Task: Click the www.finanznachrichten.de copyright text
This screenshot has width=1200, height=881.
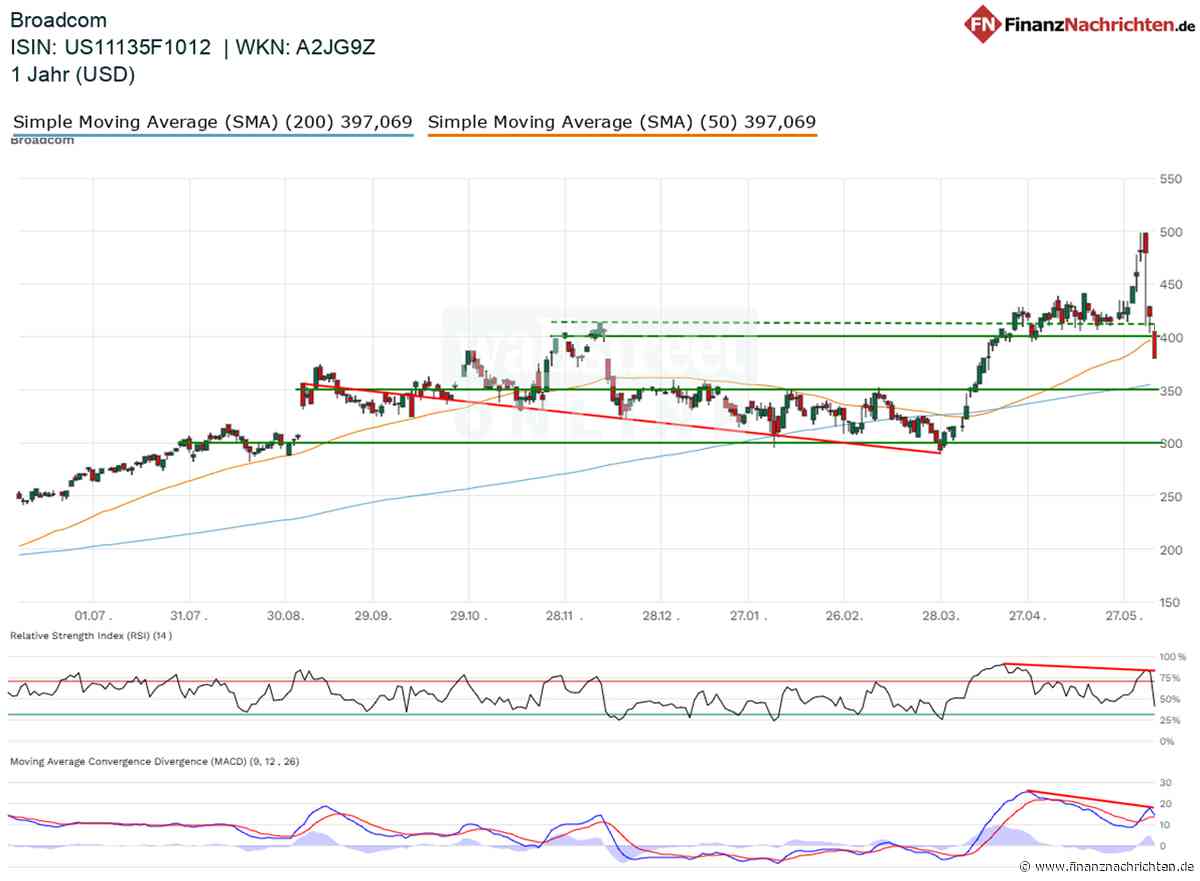Action: click(1107, 866)
